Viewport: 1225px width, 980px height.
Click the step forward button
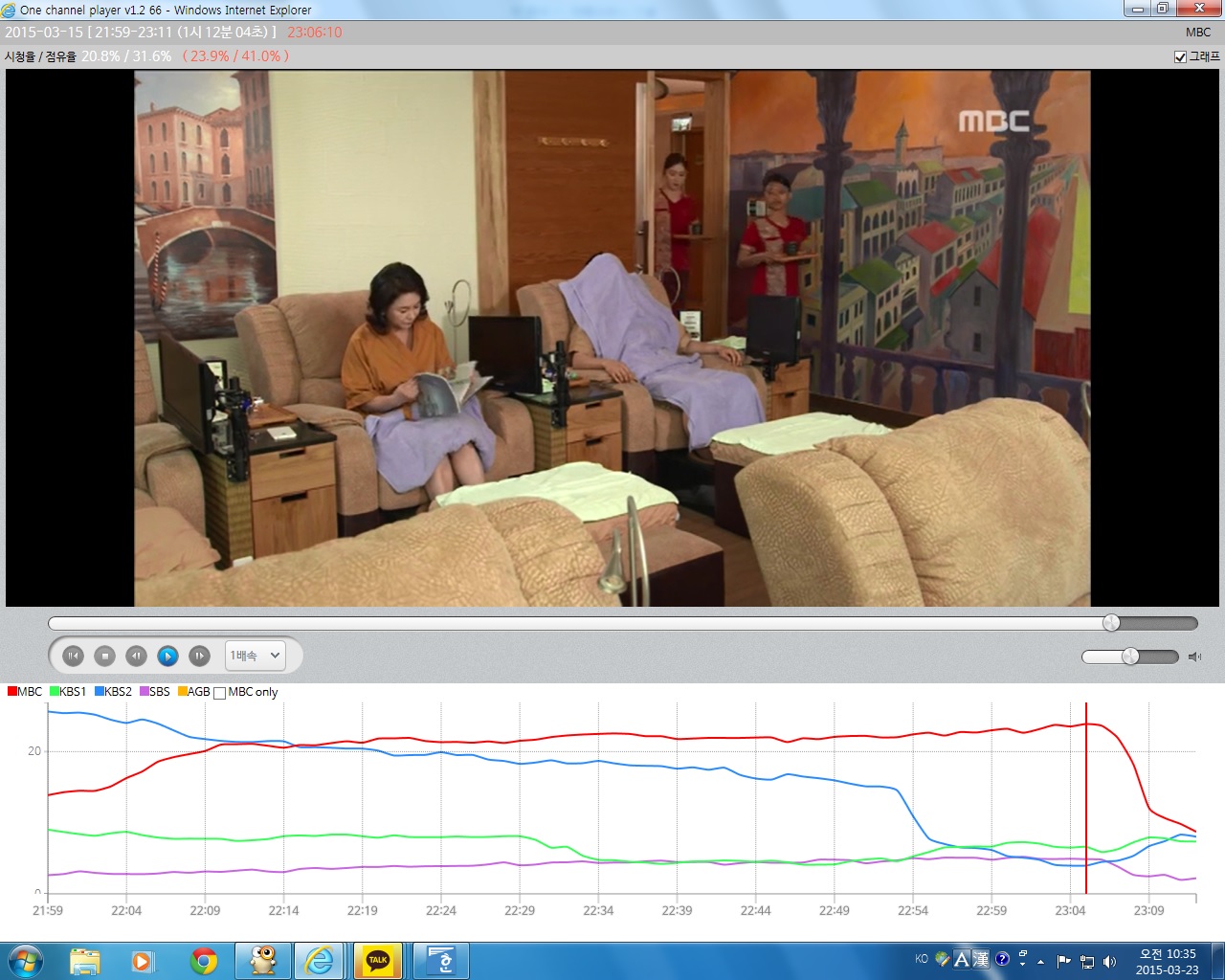199,656
